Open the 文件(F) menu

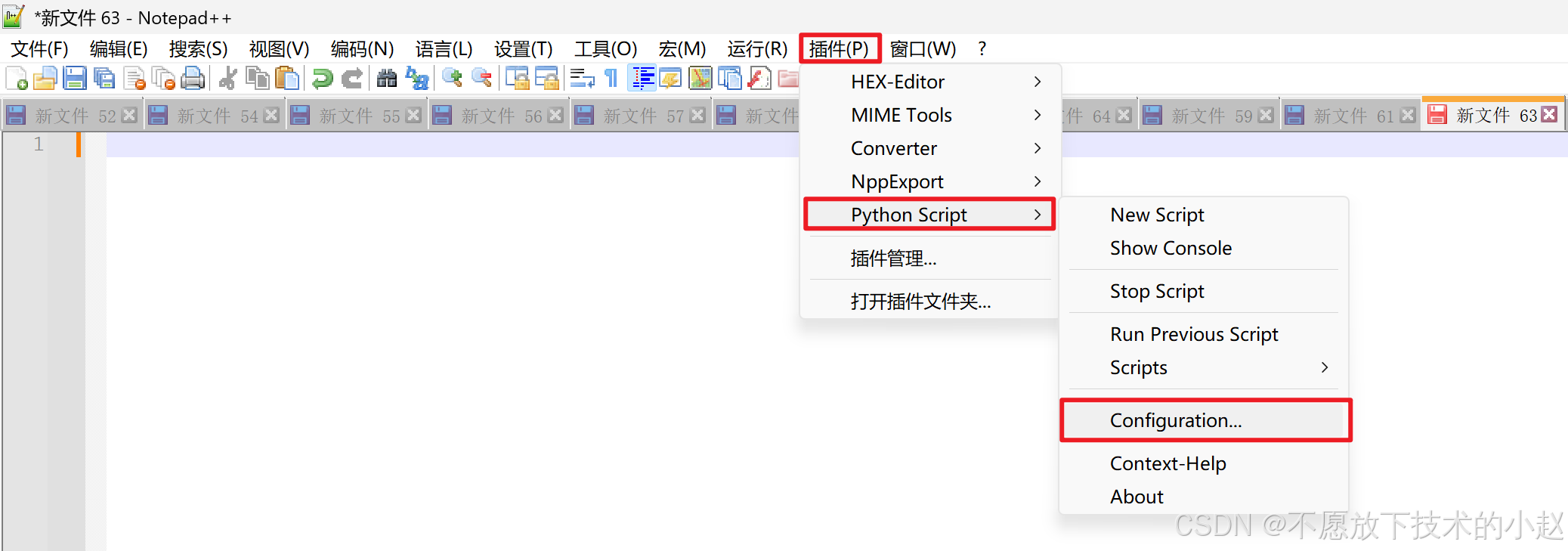tap(39, 49)
